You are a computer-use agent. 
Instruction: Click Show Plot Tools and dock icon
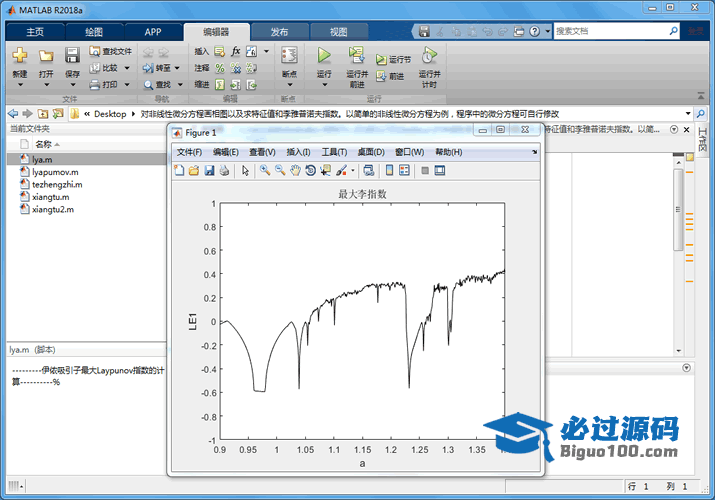point(440,170)
